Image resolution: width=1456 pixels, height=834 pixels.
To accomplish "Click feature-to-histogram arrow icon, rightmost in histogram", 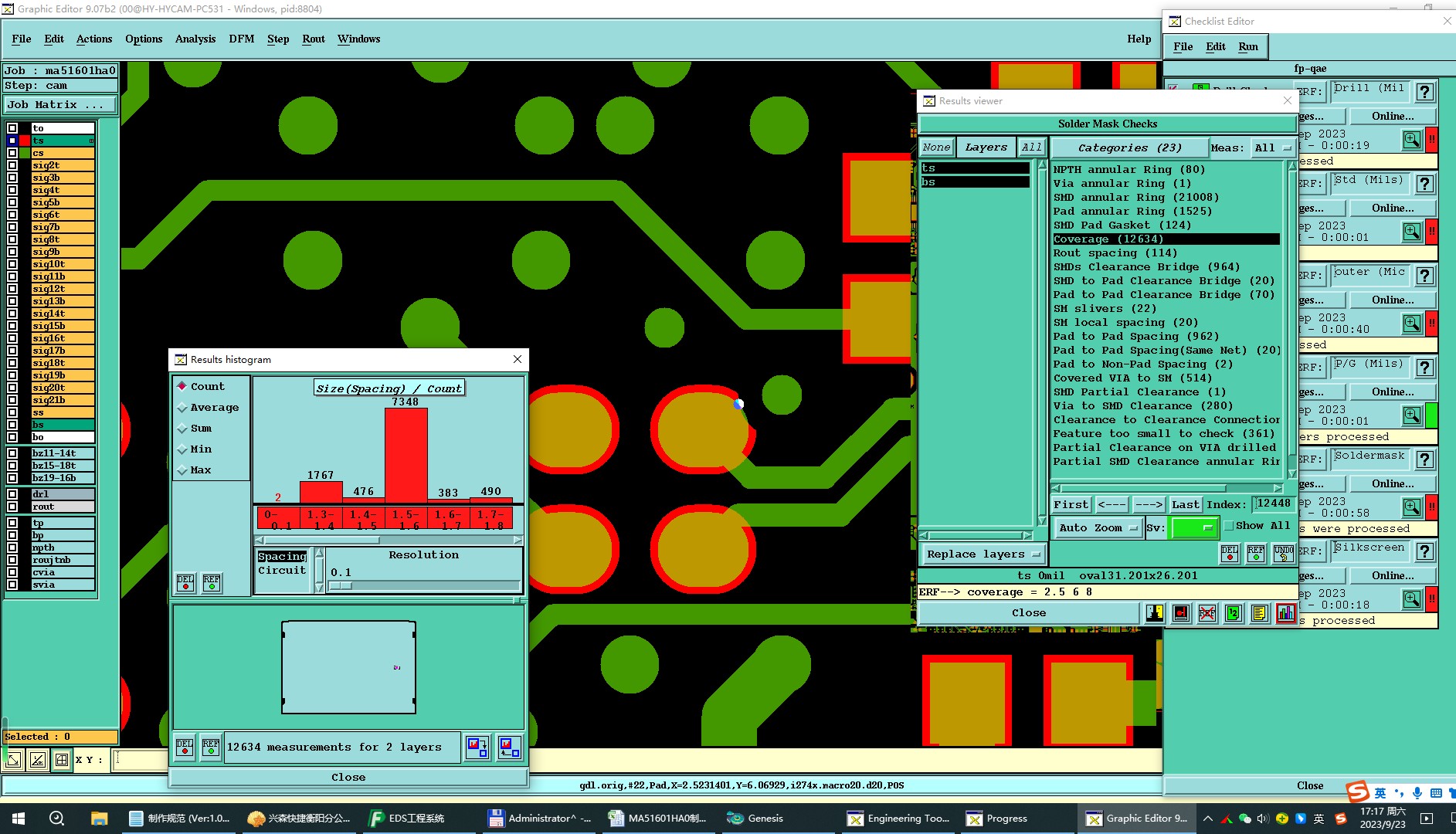I will click(x=510, y=748).
